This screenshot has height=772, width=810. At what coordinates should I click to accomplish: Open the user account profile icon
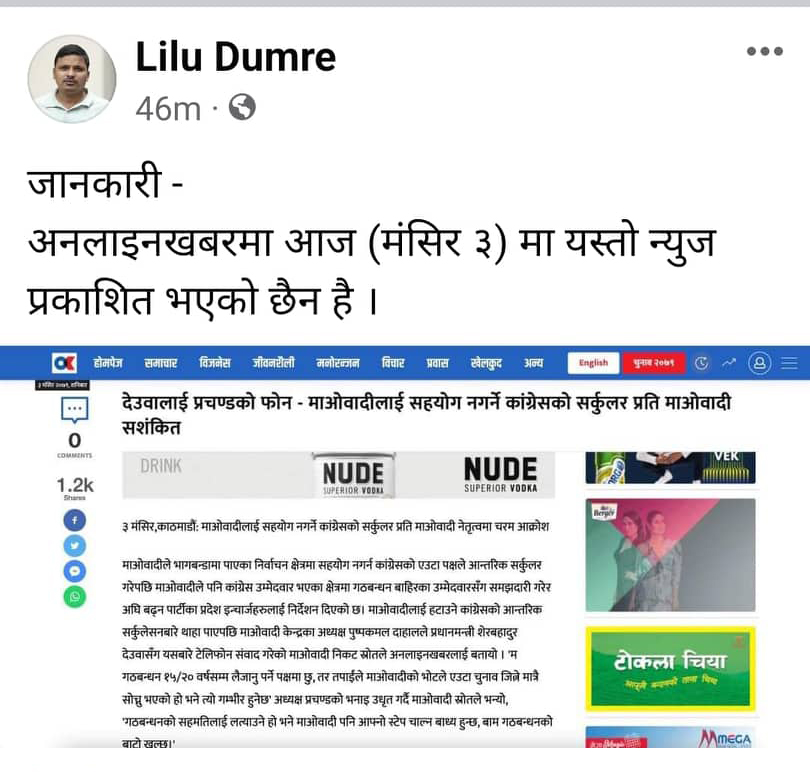(759, 363)
